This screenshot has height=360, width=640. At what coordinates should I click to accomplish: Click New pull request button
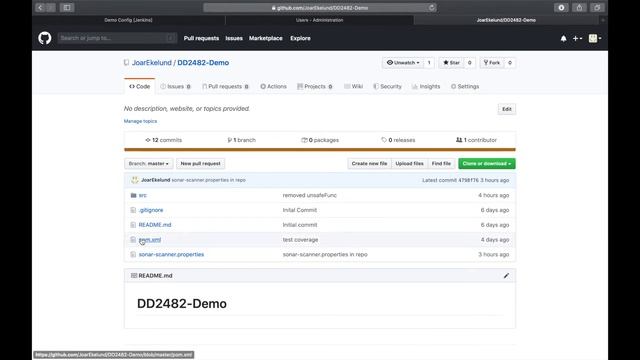(x=200, y=164)
